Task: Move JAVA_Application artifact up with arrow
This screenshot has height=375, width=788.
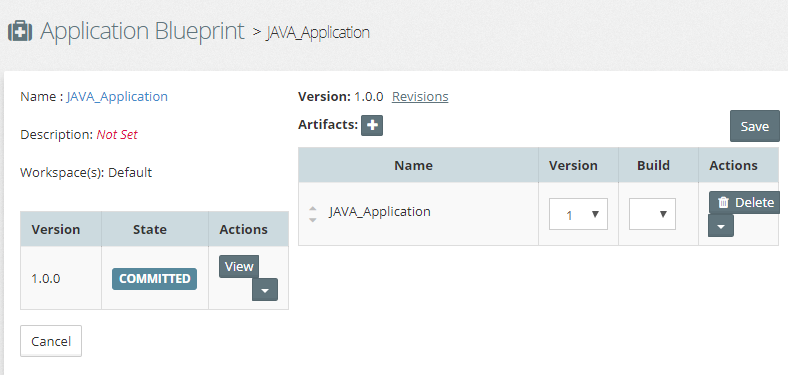Action: click(x=313, y=208)
